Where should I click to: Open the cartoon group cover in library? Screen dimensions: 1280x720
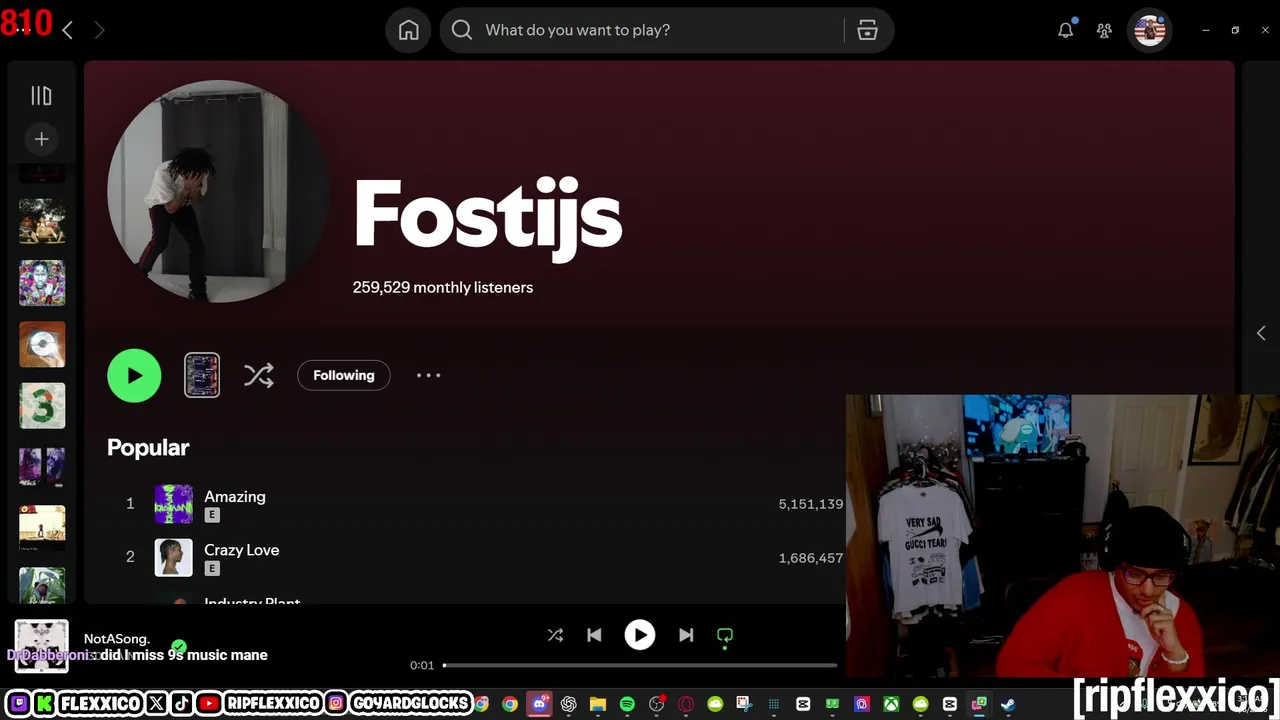click(x=42, y=221)
